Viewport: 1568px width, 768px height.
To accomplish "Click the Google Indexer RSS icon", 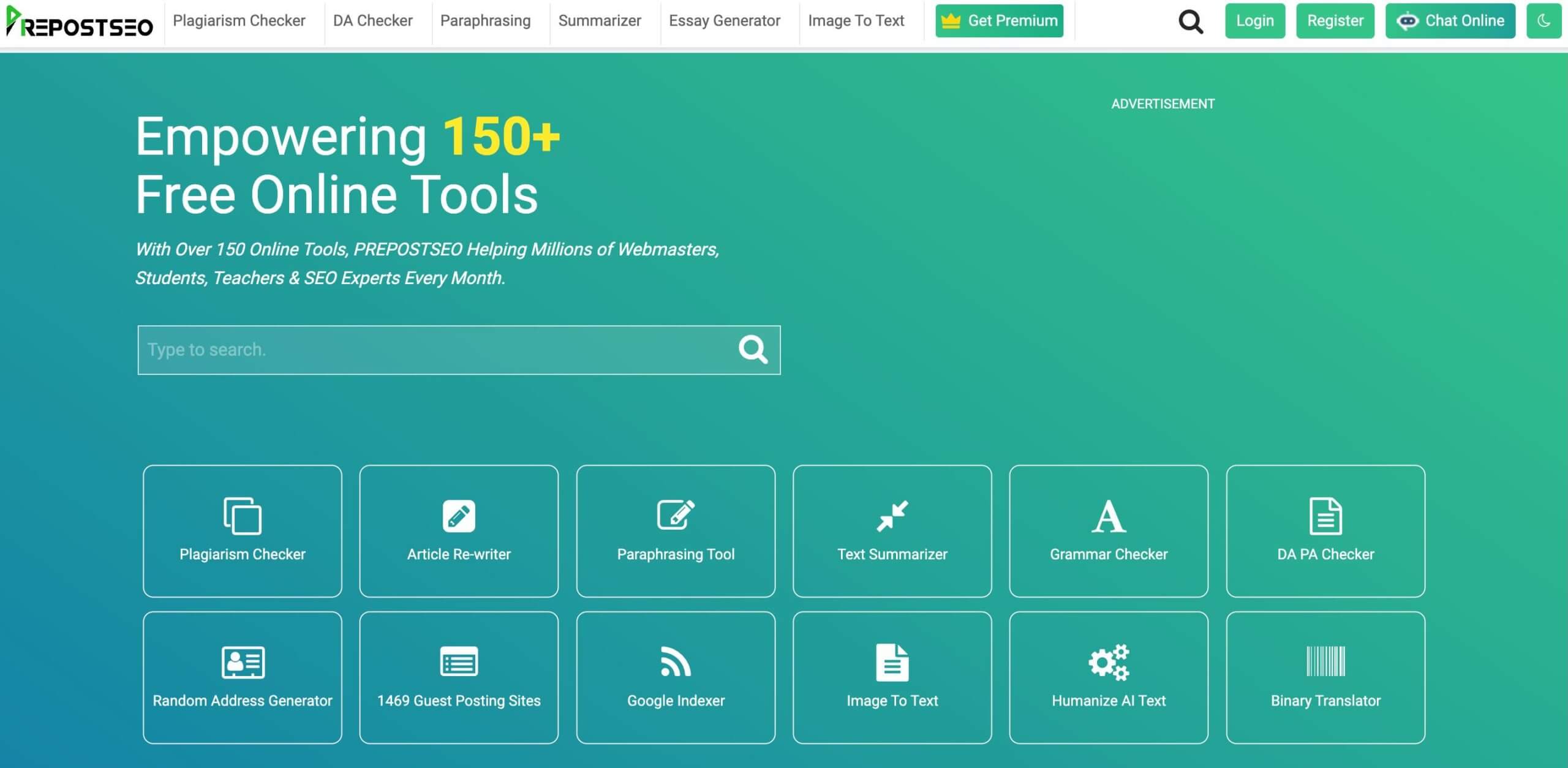I will (x=675, y=662).
